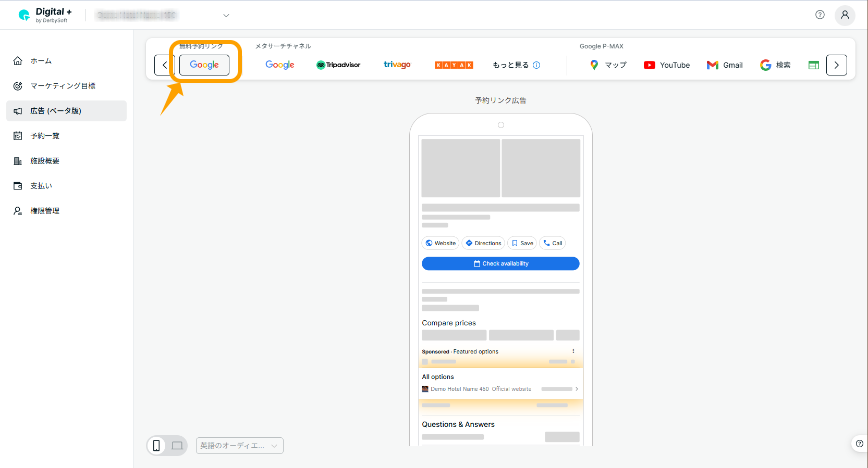868x468 pixels.
Task: Click the Google P-MAX group label
Action: tap(601, 47)
